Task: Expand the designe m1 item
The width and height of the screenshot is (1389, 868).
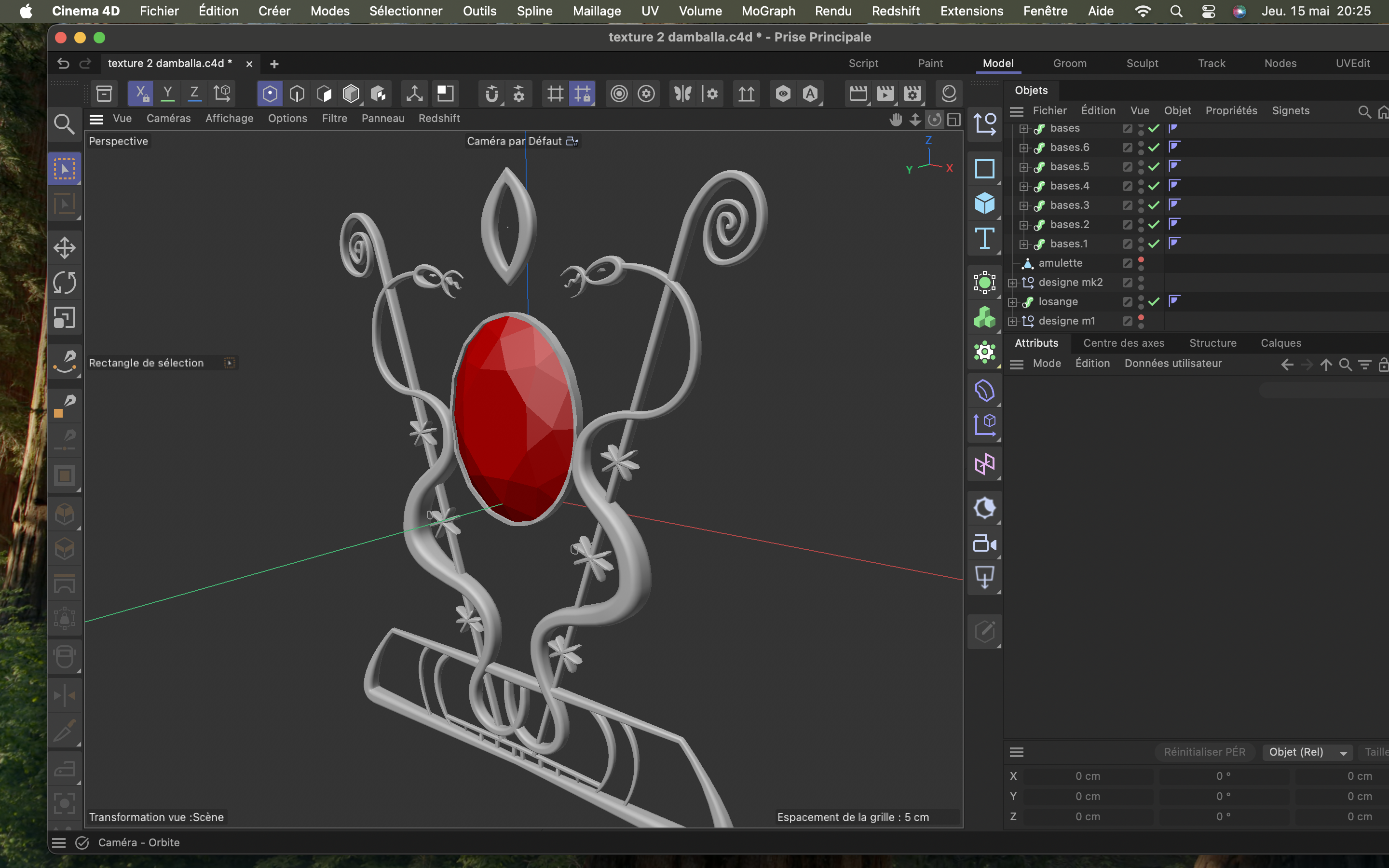Action: click(1012, 321)
